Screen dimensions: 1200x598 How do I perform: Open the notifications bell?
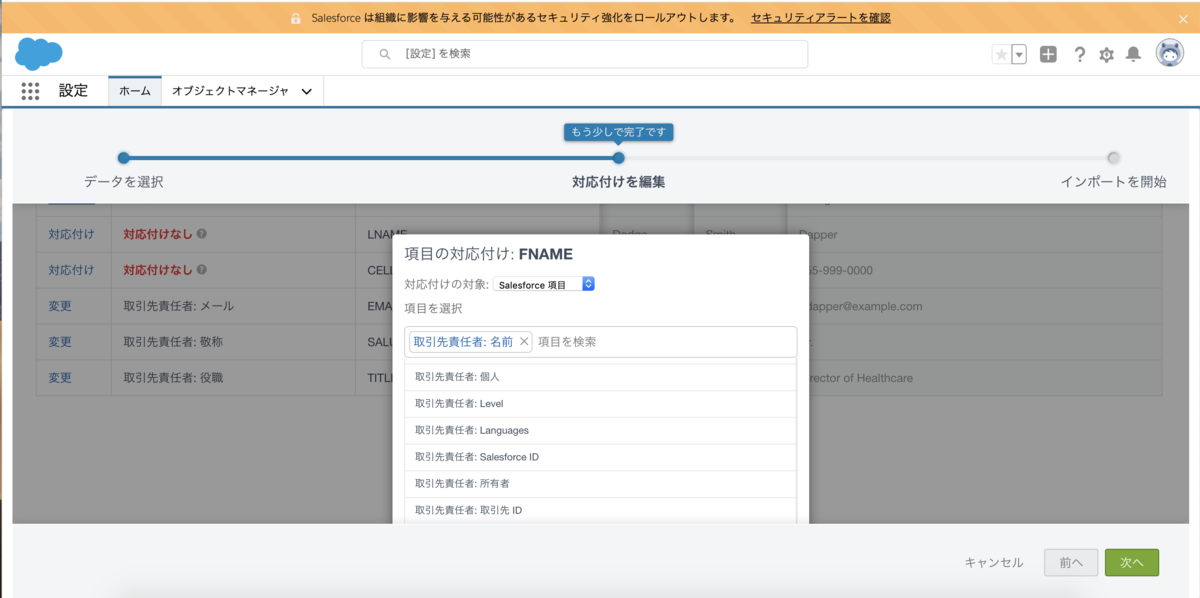point(1133,55)
